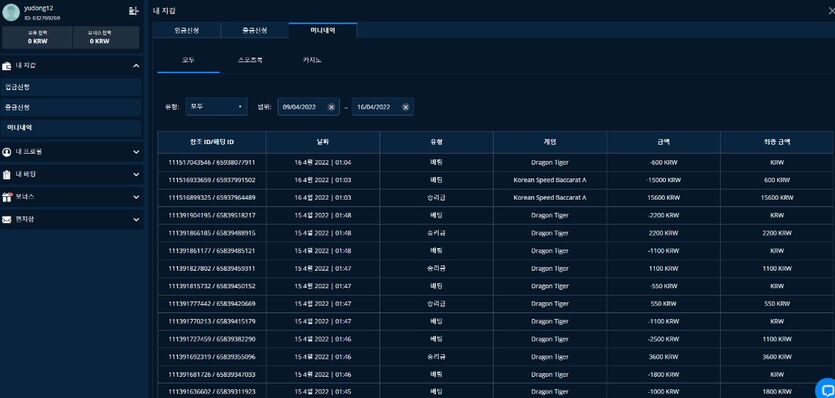
Task: Click the -600 KRW amount cell
Action: [664, 163]
